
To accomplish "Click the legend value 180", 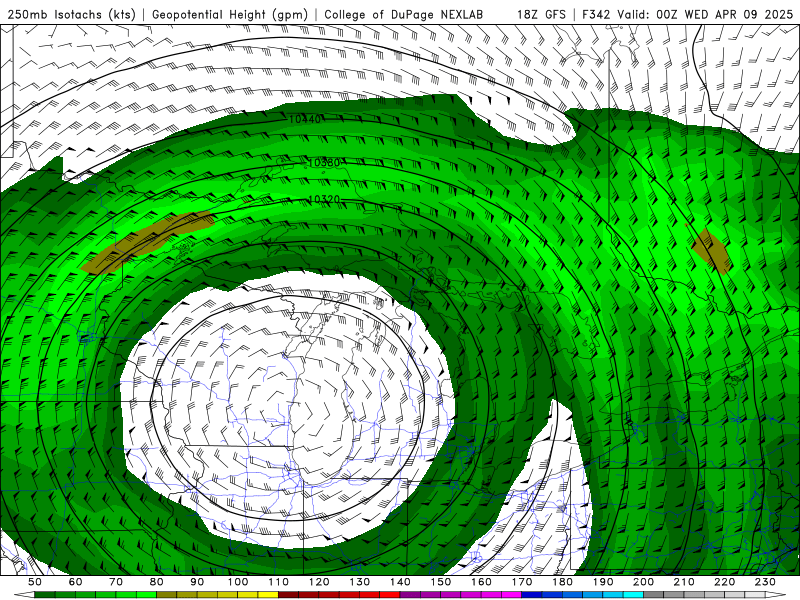I will point(562,582).
